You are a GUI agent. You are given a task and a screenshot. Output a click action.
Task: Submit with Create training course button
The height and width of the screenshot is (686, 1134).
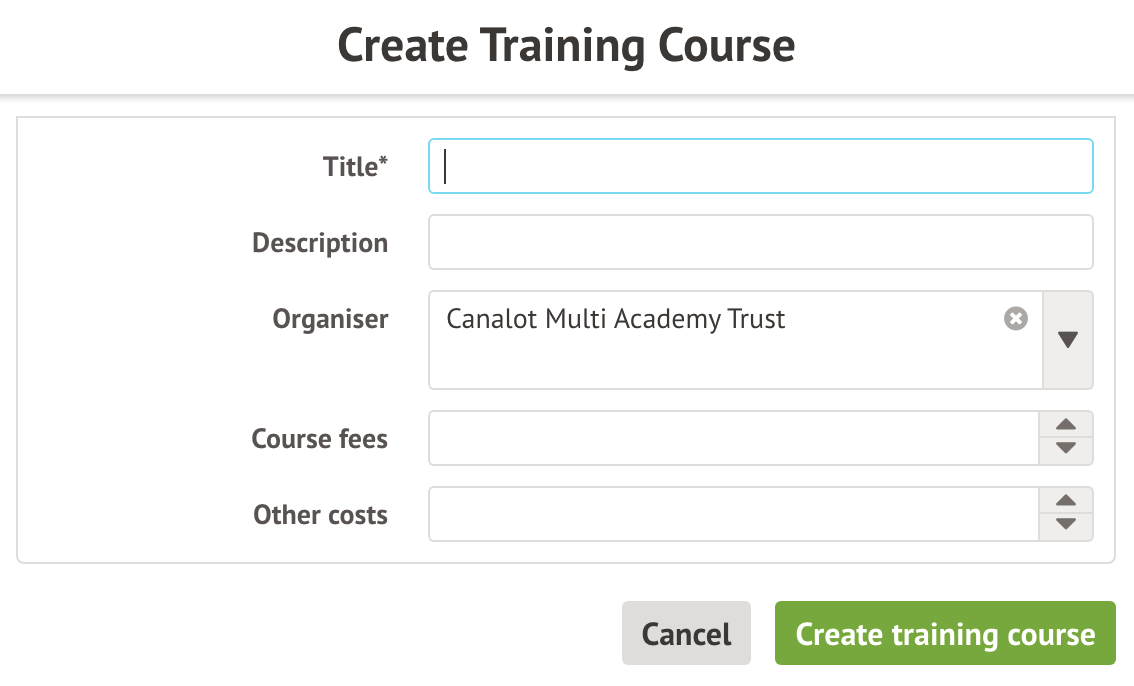(x=945, y=634)
